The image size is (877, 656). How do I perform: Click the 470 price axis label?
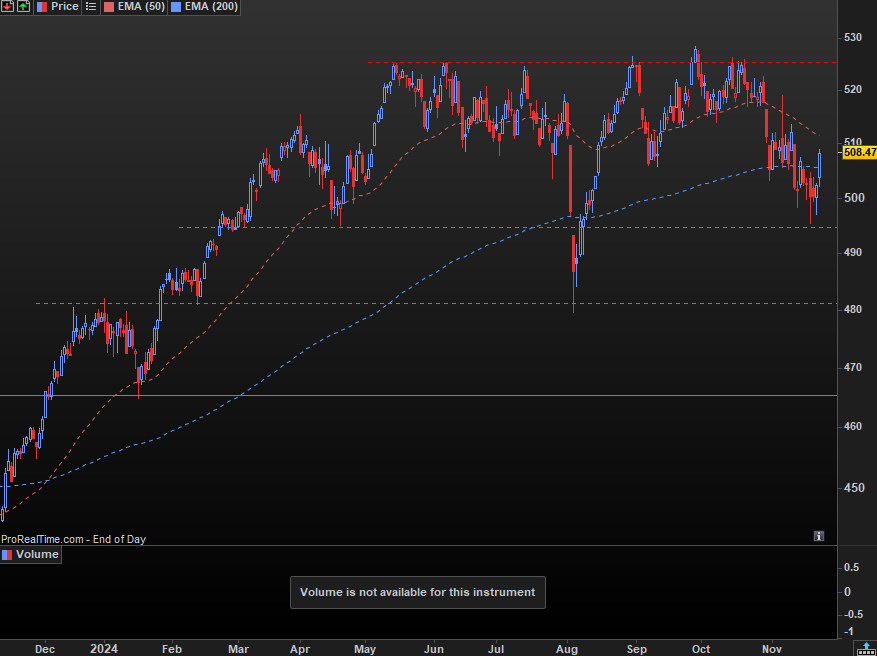click(852, 367)
